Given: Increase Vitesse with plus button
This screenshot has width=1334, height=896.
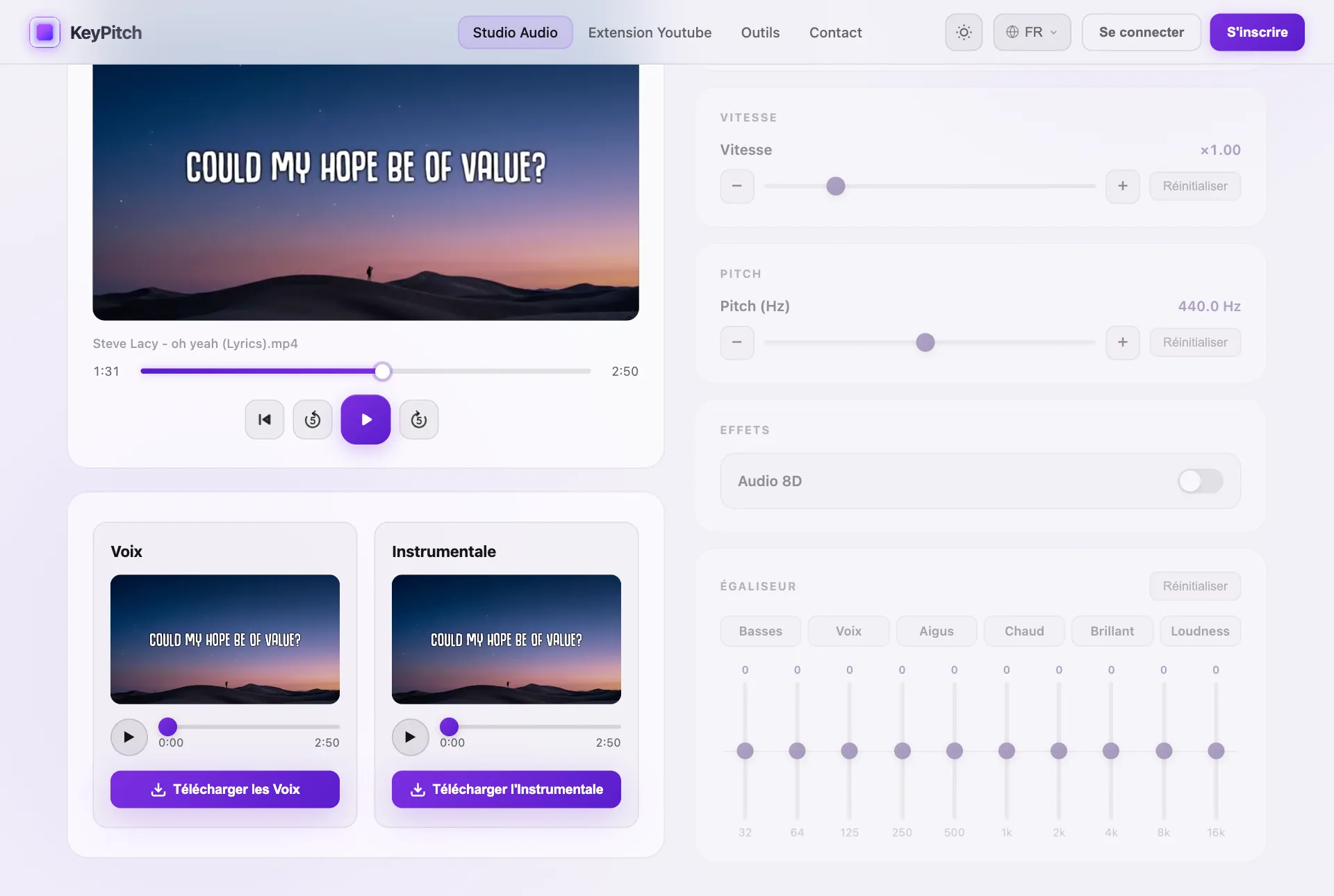Looking at the screenshot, I should [1123, 186].
